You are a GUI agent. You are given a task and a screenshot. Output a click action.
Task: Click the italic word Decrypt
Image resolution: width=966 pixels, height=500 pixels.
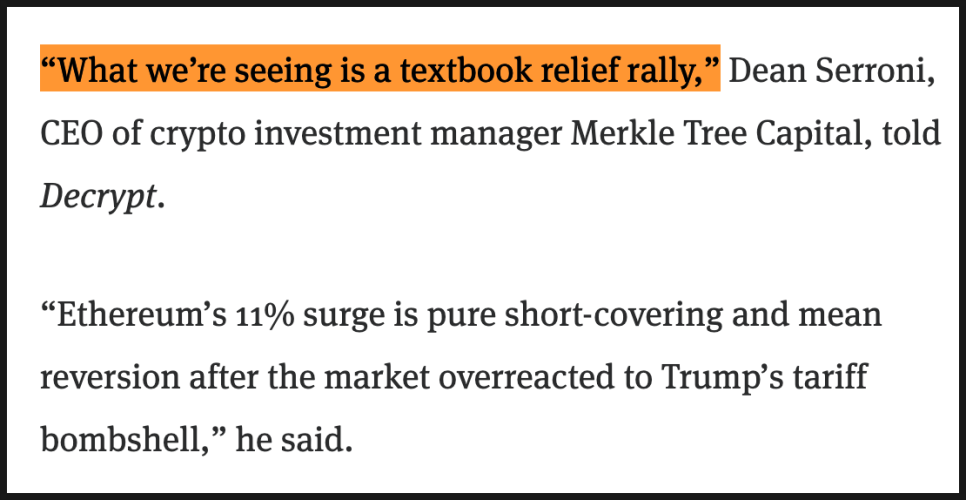100,195
